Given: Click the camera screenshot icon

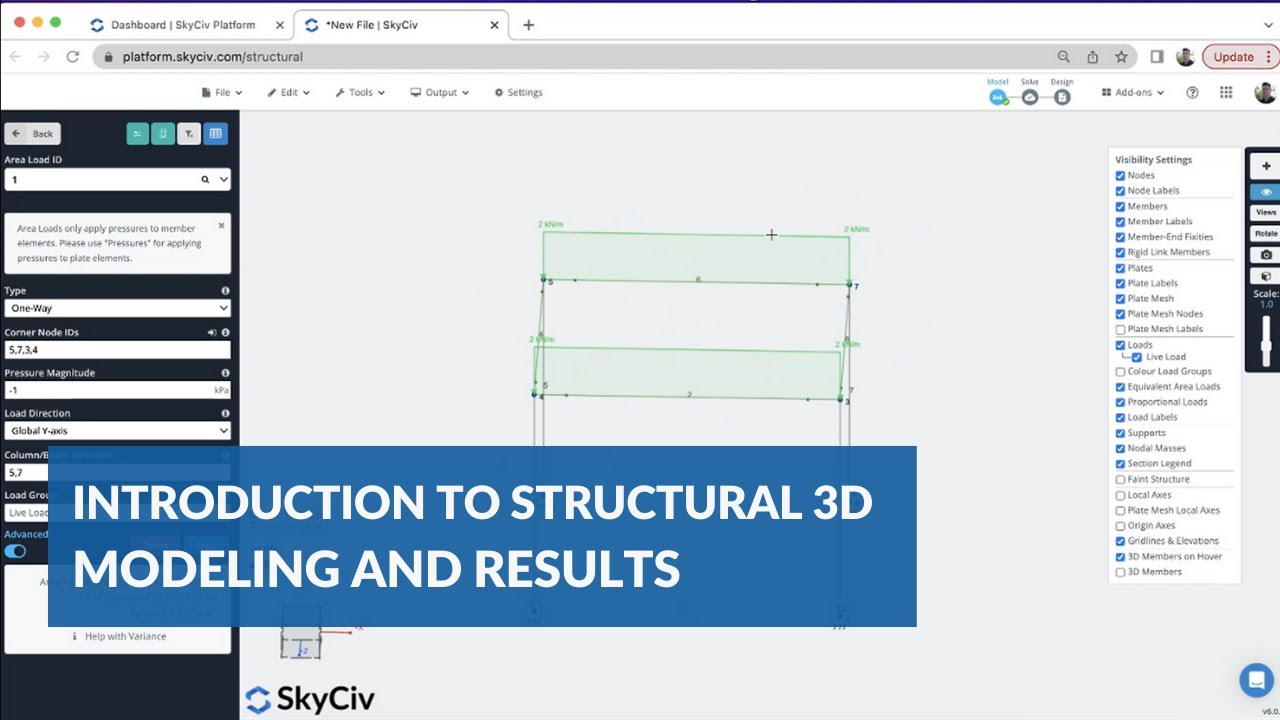Looking at the screenshot, I should pyautogui.click(x=1266, y=255).
